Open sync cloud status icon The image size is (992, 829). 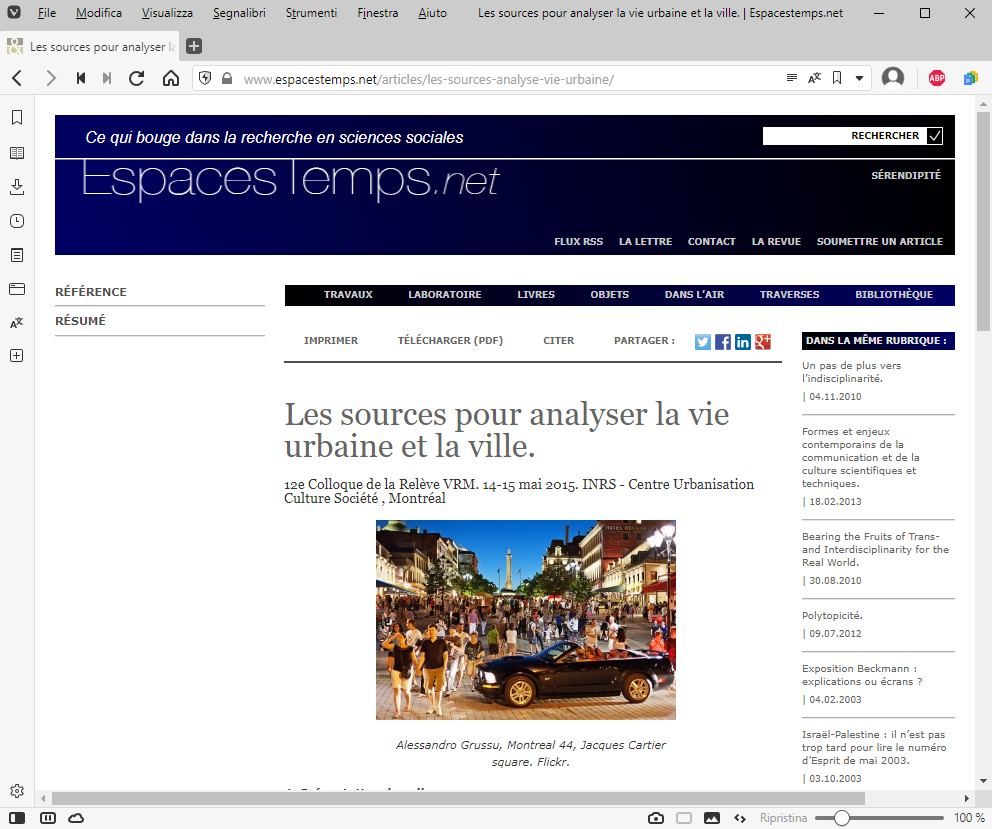(x=76, y=818)
